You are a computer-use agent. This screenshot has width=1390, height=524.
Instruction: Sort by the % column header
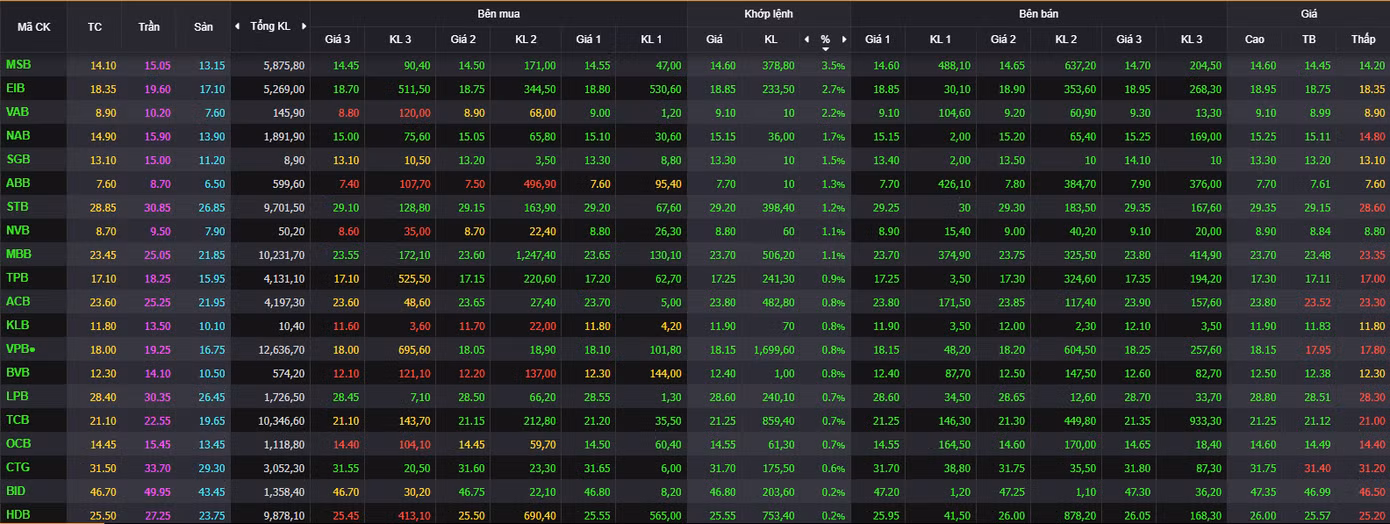pos(825,40)
